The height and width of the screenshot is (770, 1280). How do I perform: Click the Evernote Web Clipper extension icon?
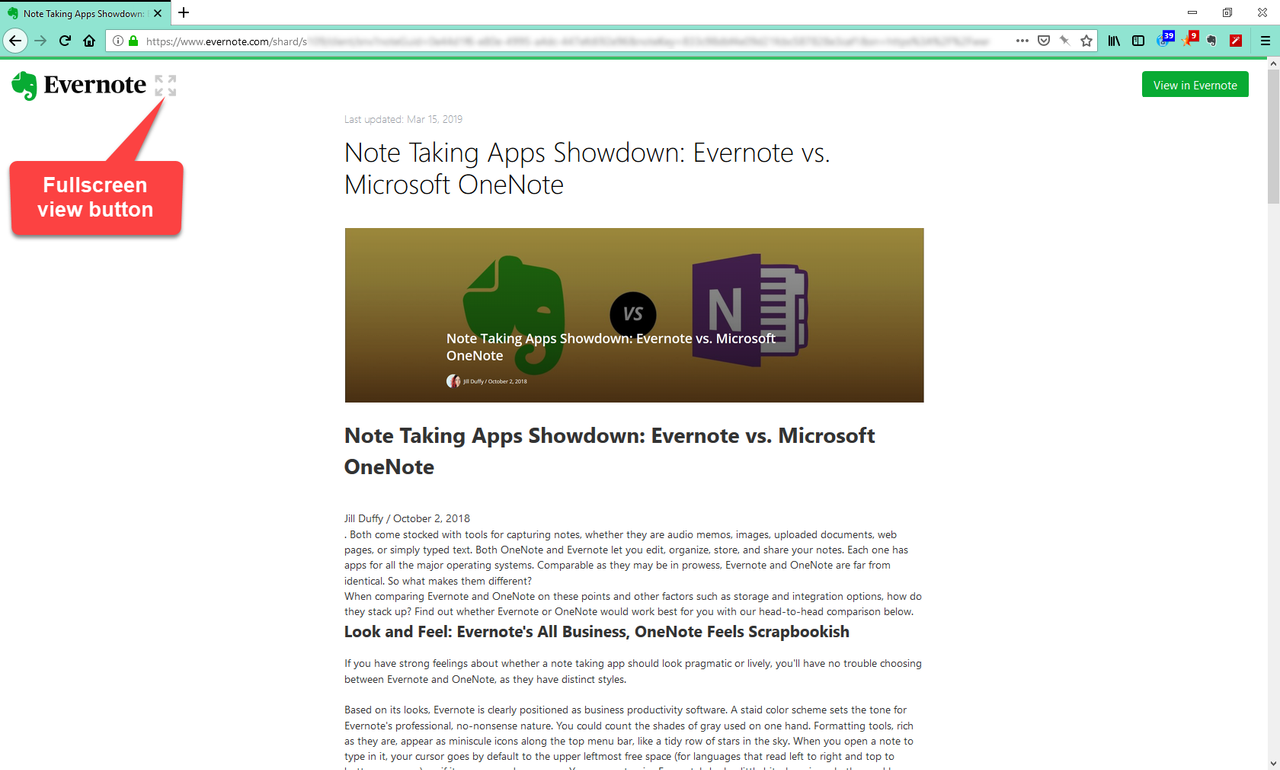1211,41
